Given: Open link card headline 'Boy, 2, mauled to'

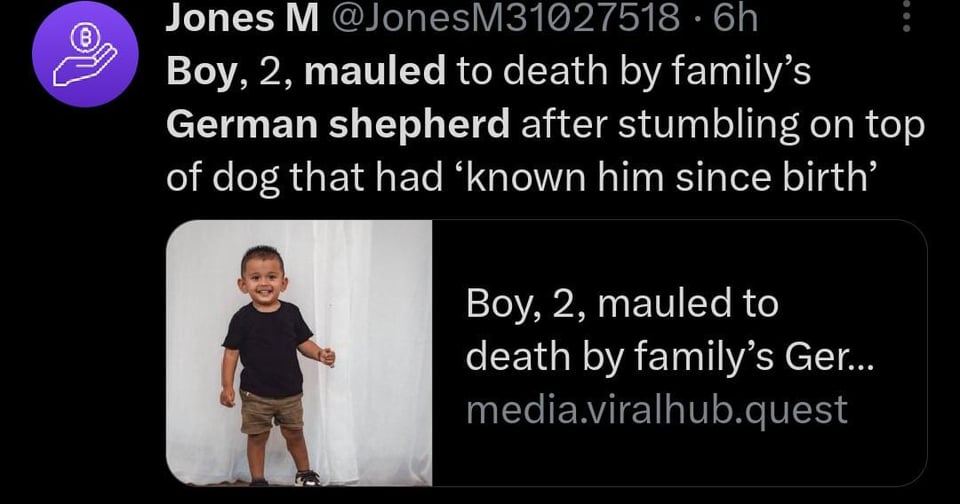Looking at the screenshot, I should point(621,304).
